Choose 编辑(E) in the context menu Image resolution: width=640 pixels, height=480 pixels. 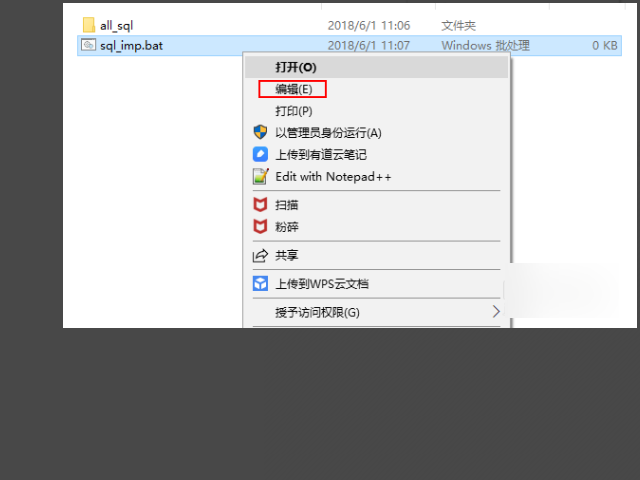click(x=376, y=89)
